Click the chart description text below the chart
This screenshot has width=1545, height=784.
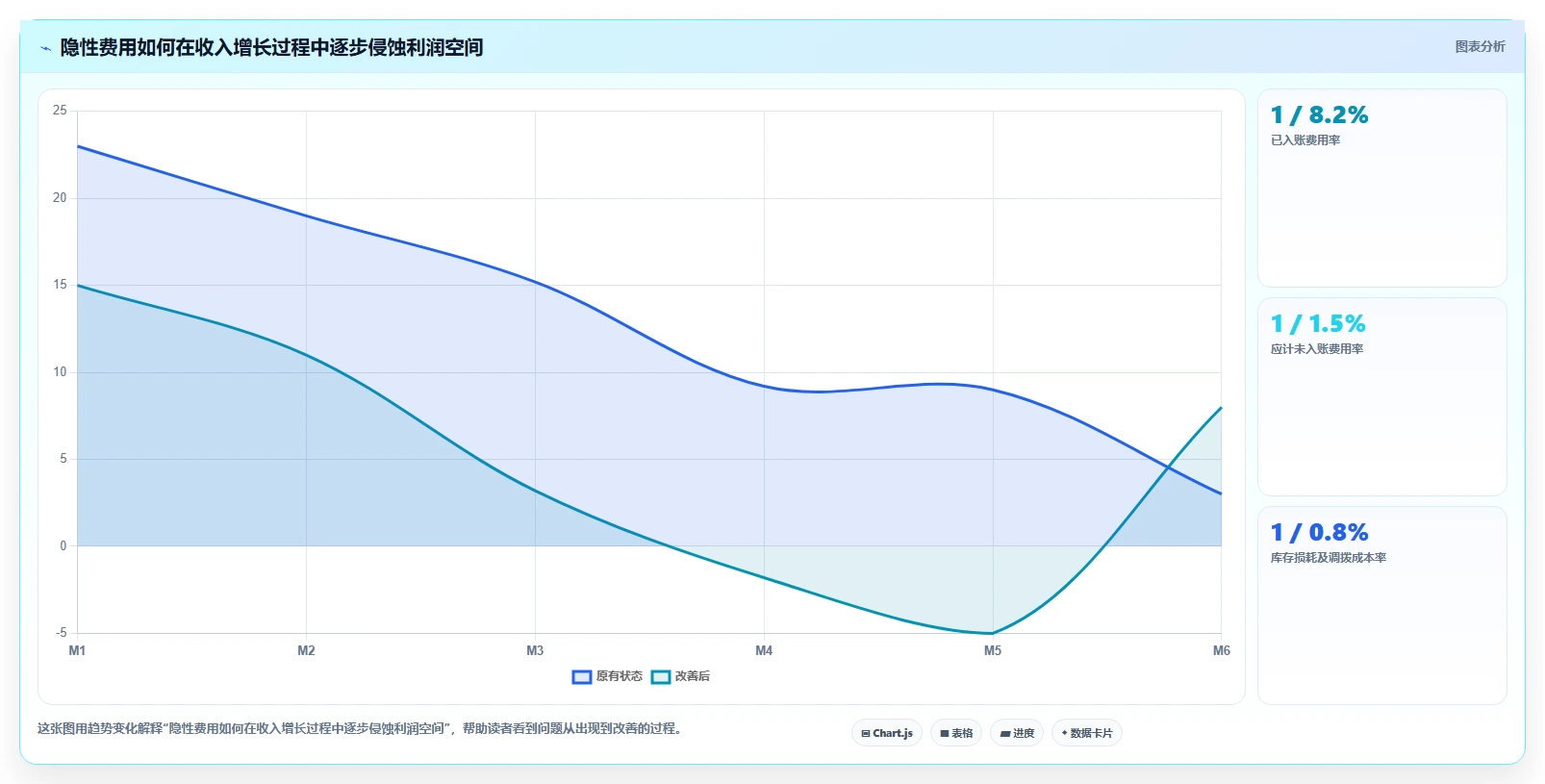point(362,729)
